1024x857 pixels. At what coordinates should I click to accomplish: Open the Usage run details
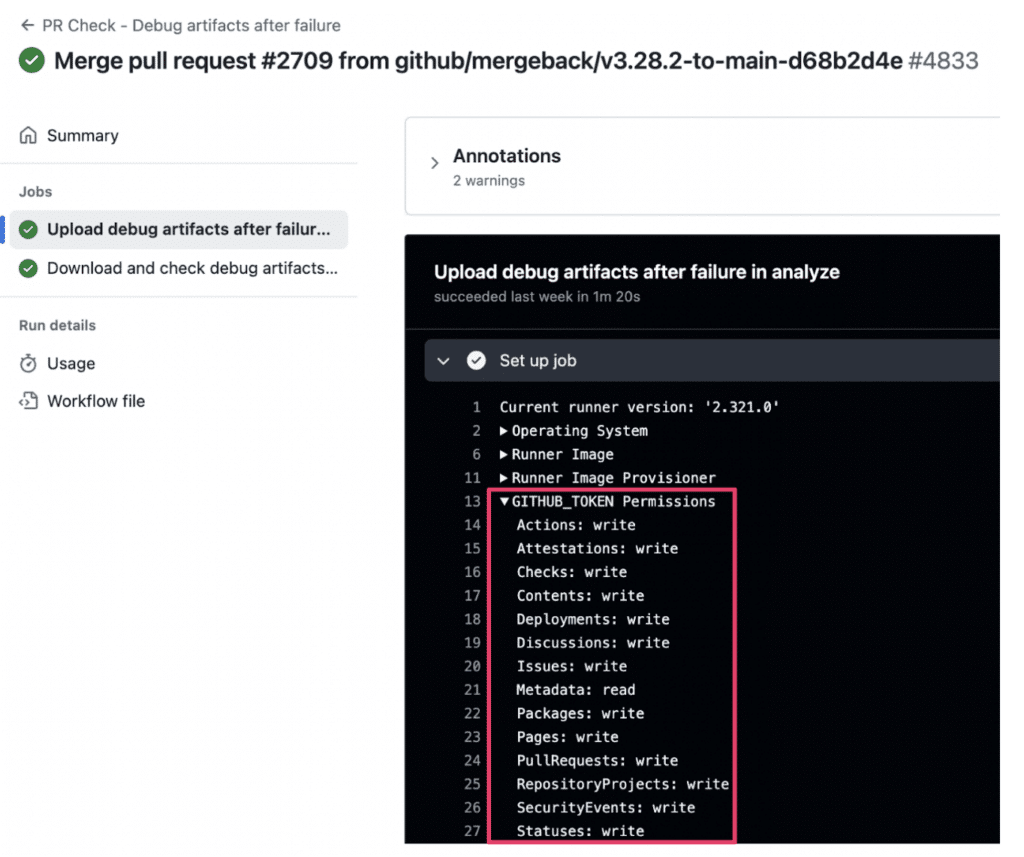pyautogui.click(x=71, y=364)
